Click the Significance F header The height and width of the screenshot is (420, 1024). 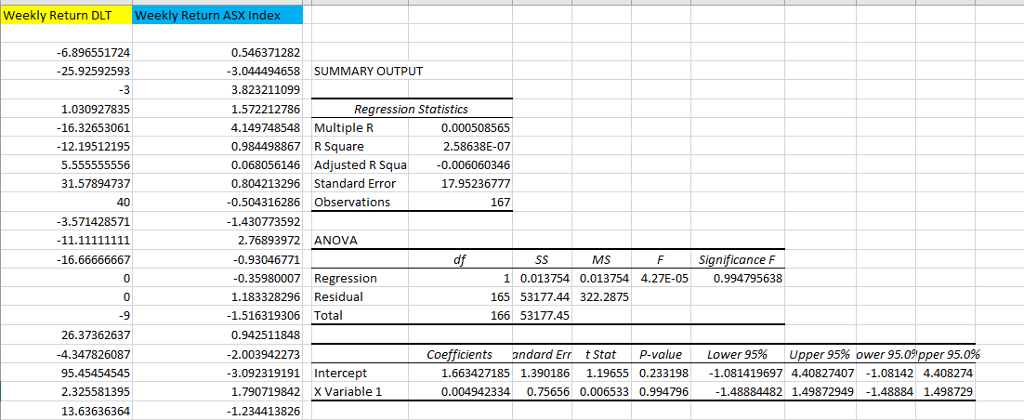[736, 260]
